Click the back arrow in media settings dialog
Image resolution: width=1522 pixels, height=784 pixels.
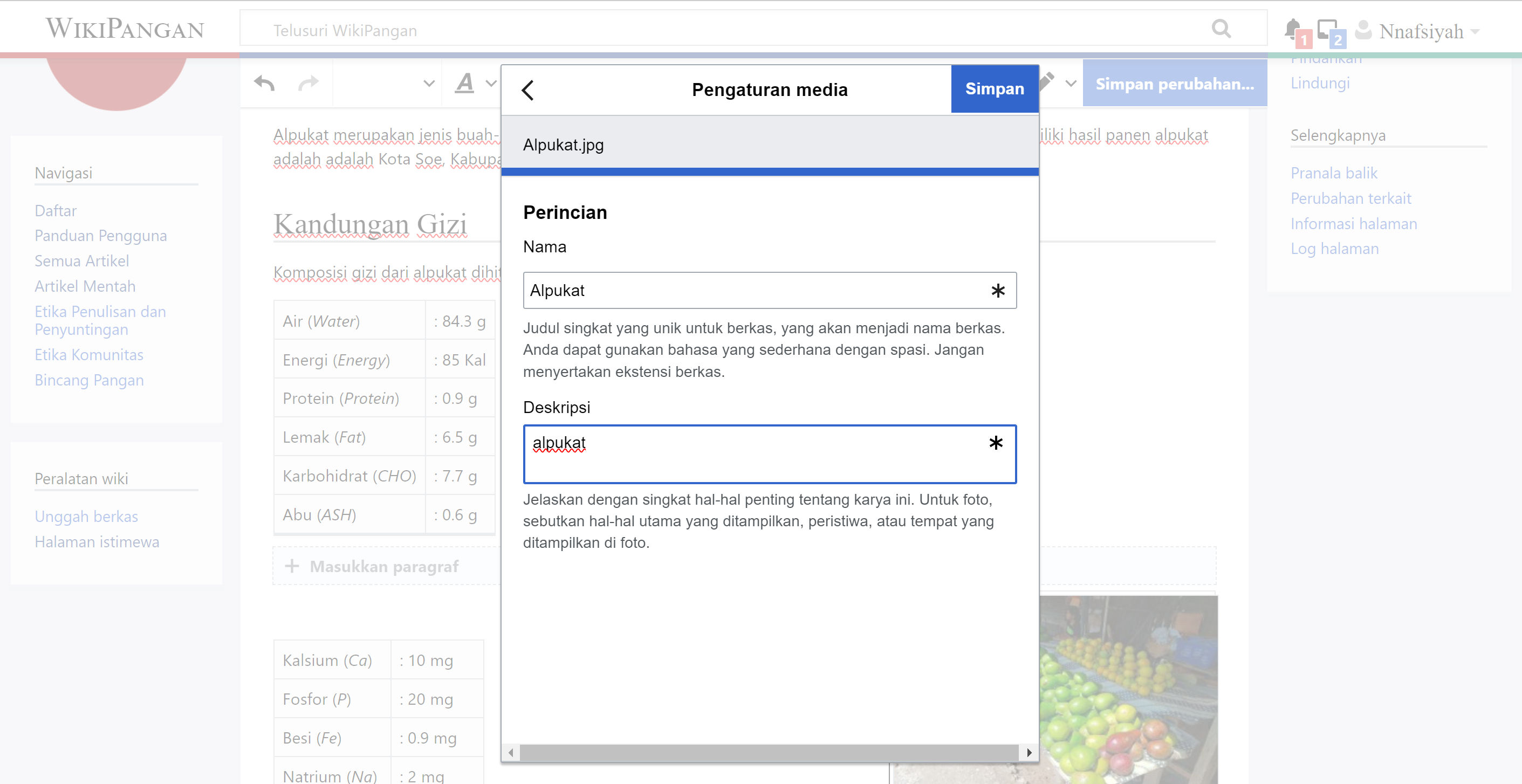[527, 90]
